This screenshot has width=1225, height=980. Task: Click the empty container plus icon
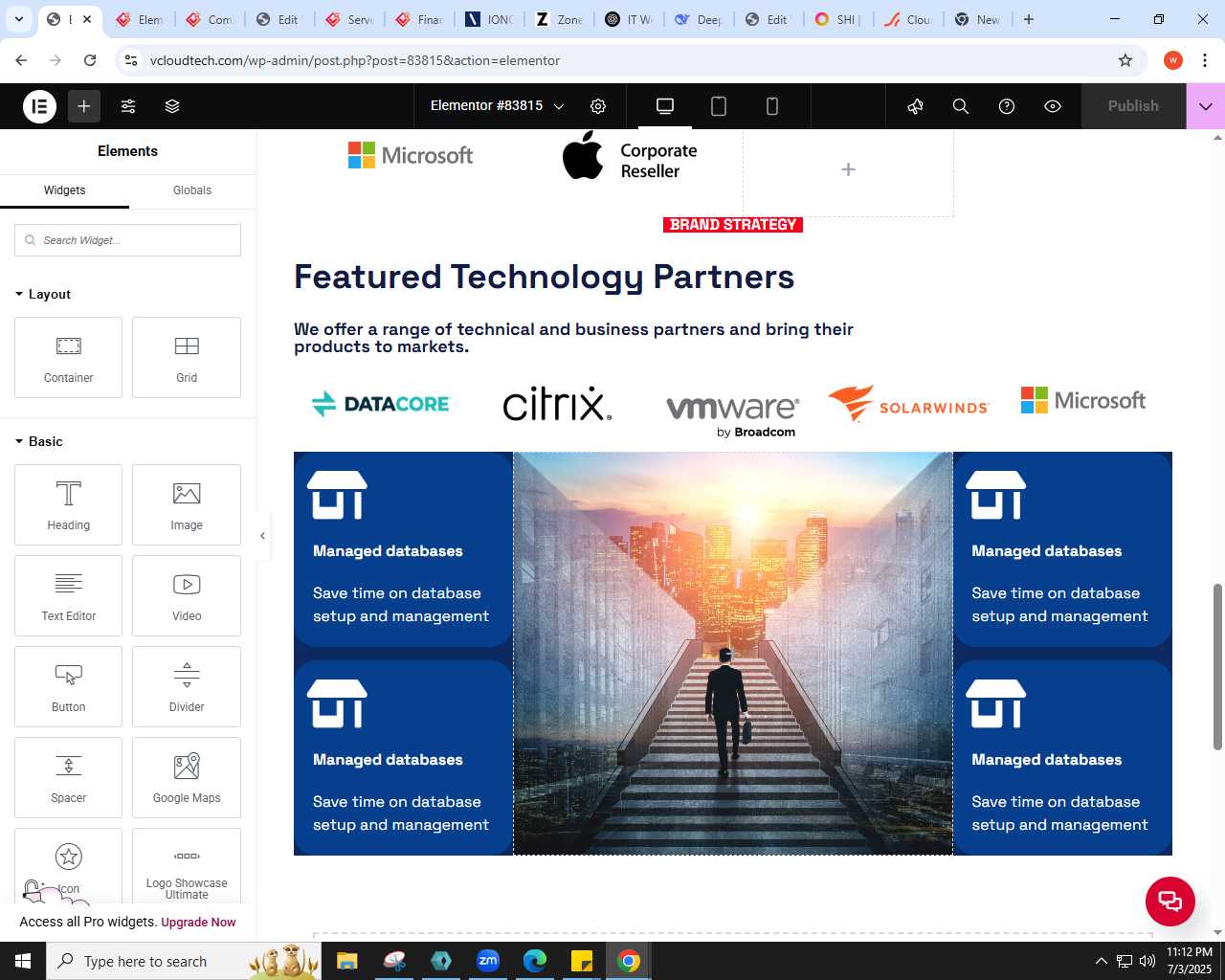click(848, 169)
